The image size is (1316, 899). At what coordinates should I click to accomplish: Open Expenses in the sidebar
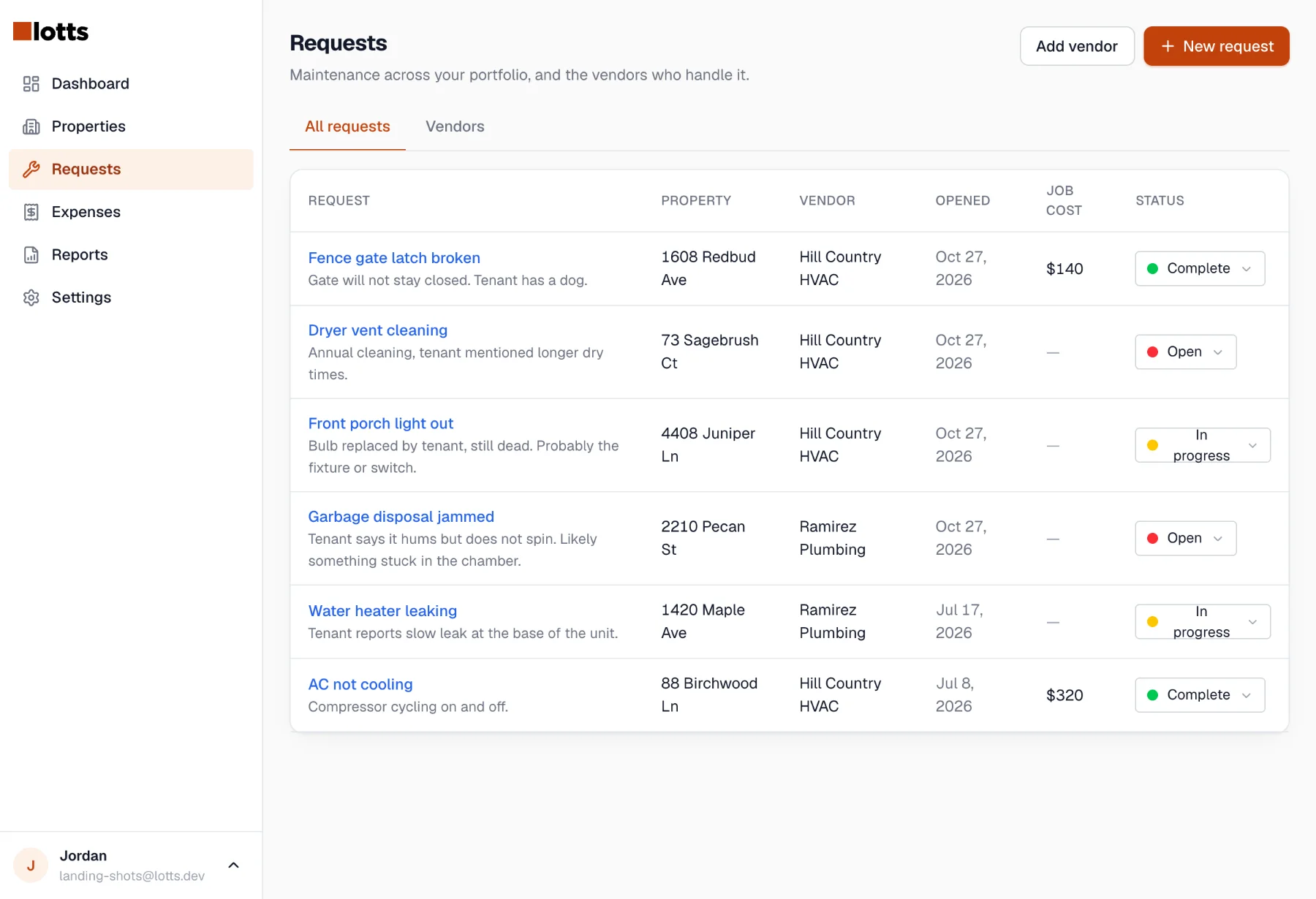(131, 212)
